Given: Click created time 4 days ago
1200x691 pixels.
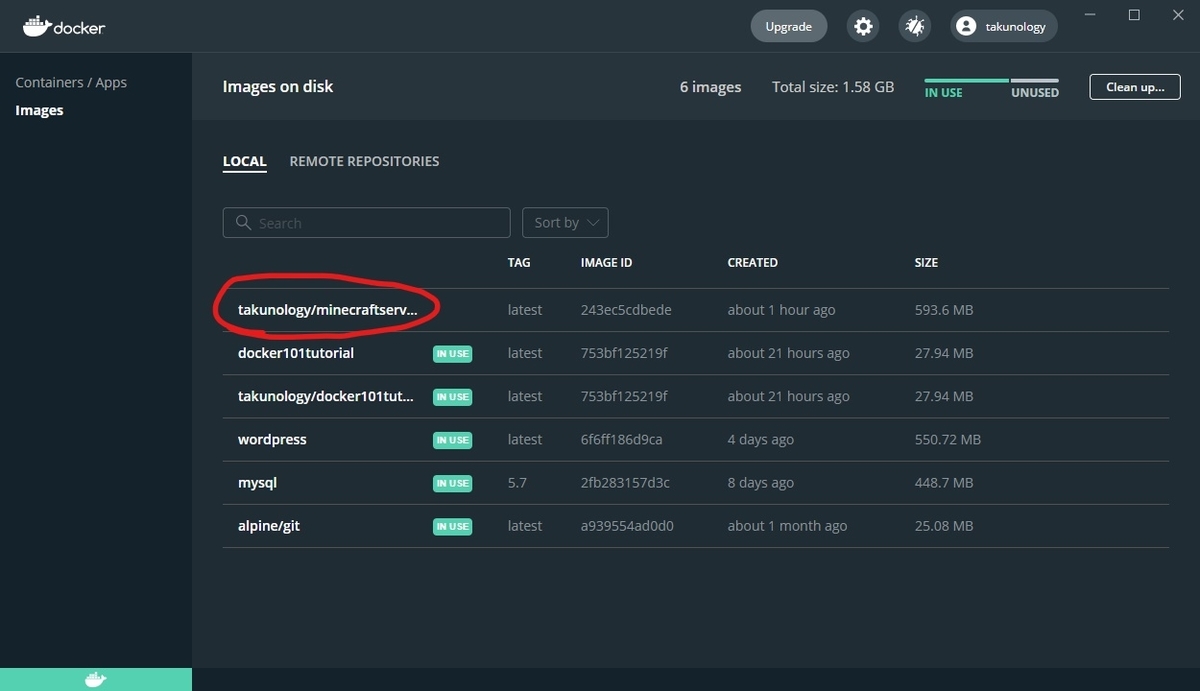Looking at the screenshot, I should point(761,439).
